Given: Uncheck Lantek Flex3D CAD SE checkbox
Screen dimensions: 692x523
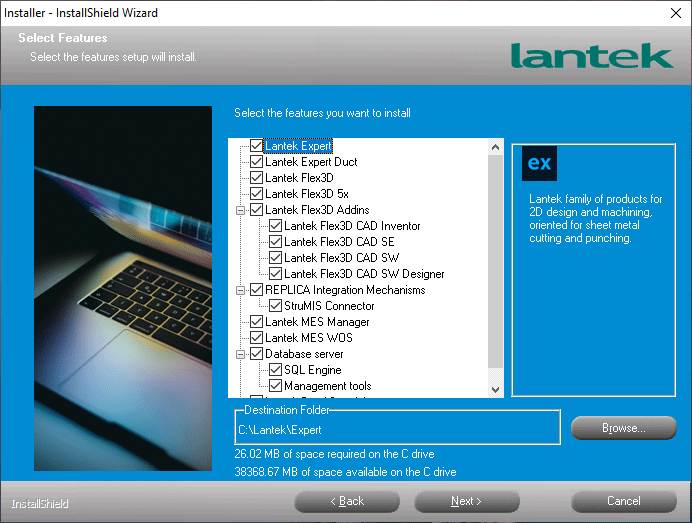Looking at the screenshot, I should (275, 241).
